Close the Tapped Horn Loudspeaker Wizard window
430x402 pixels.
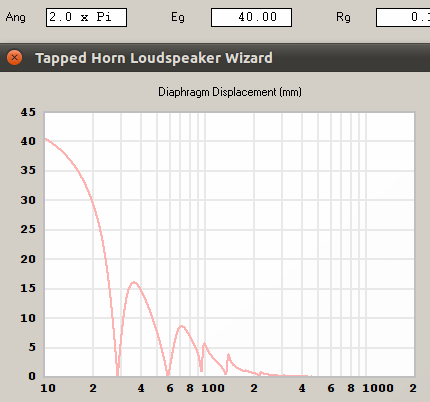pyautogui.click(x=14, y=58)
